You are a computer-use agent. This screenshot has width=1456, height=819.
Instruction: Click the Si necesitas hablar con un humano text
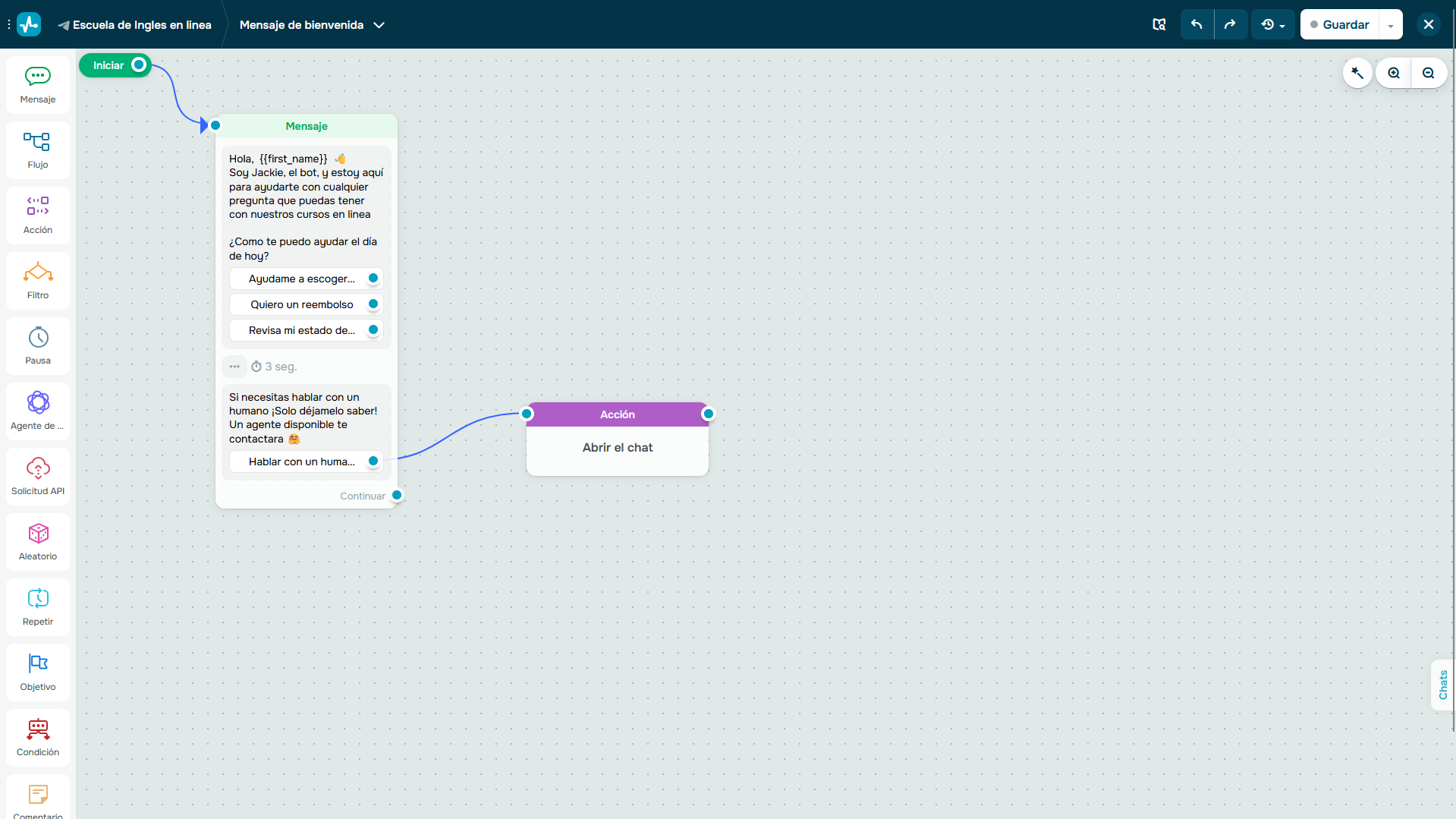303,417
